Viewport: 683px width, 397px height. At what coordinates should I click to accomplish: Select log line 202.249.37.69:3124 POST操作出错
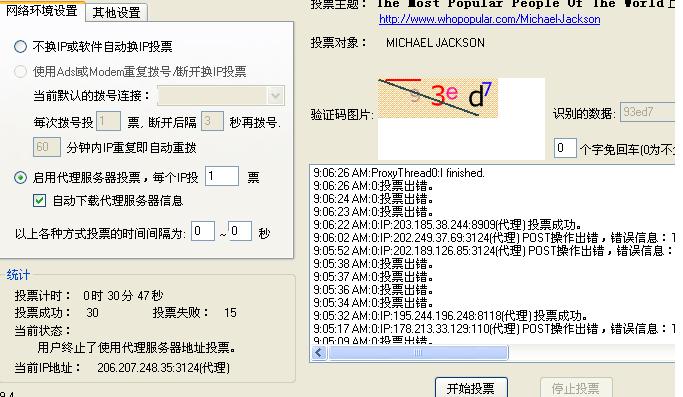pyautogui.click(x=494, y=238)
